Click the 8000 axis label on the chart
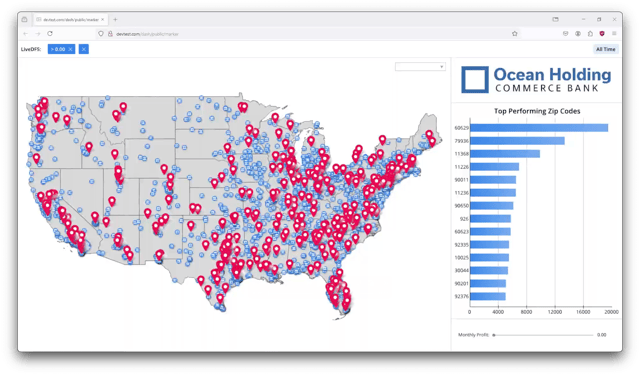Image resolution: width=640 pixels, height=375 pixels. pyautogui.click(x=526, y=312)
